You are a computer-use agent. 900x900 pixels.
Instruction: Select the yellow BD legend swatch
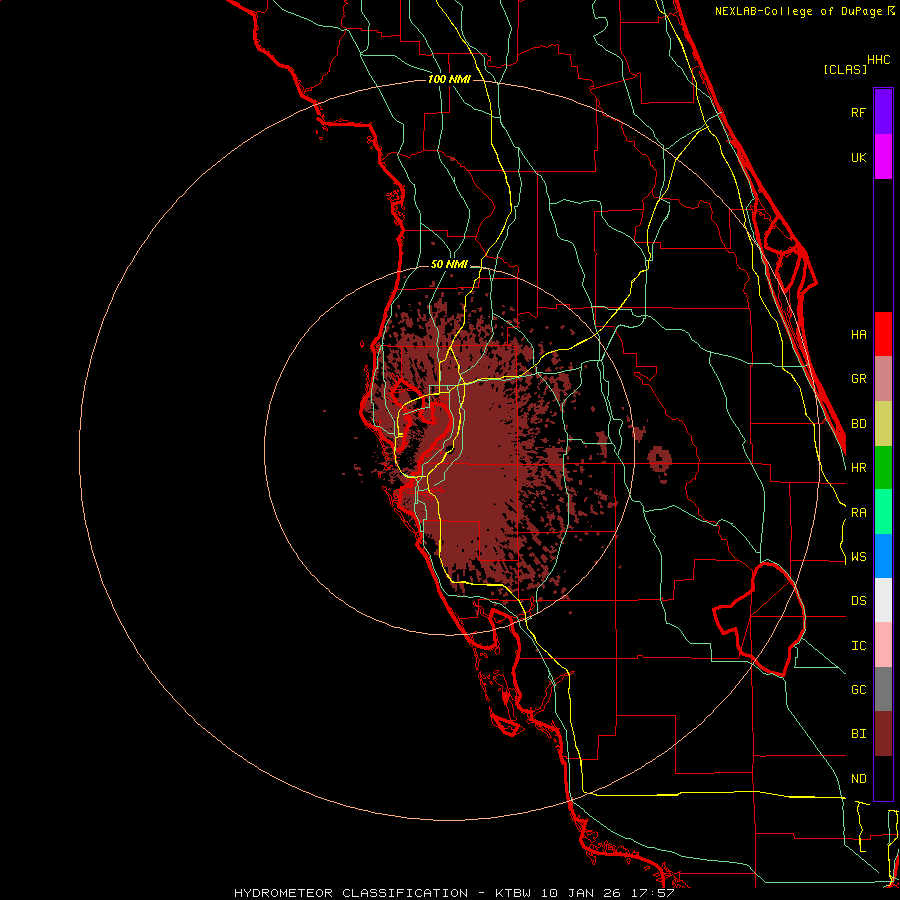point(883,424)
